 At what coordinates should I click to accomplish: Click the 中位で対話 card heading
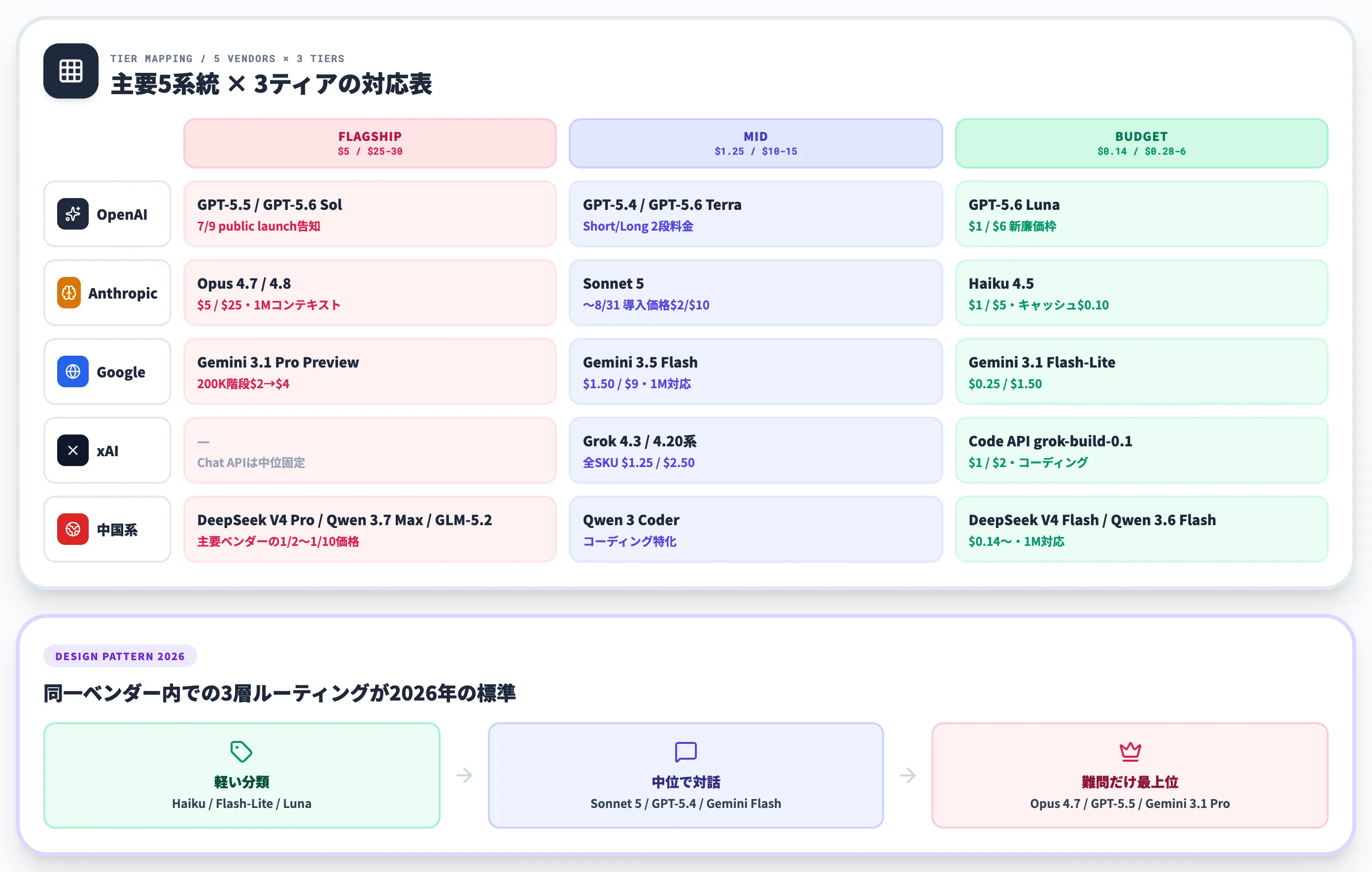point(686,782)
